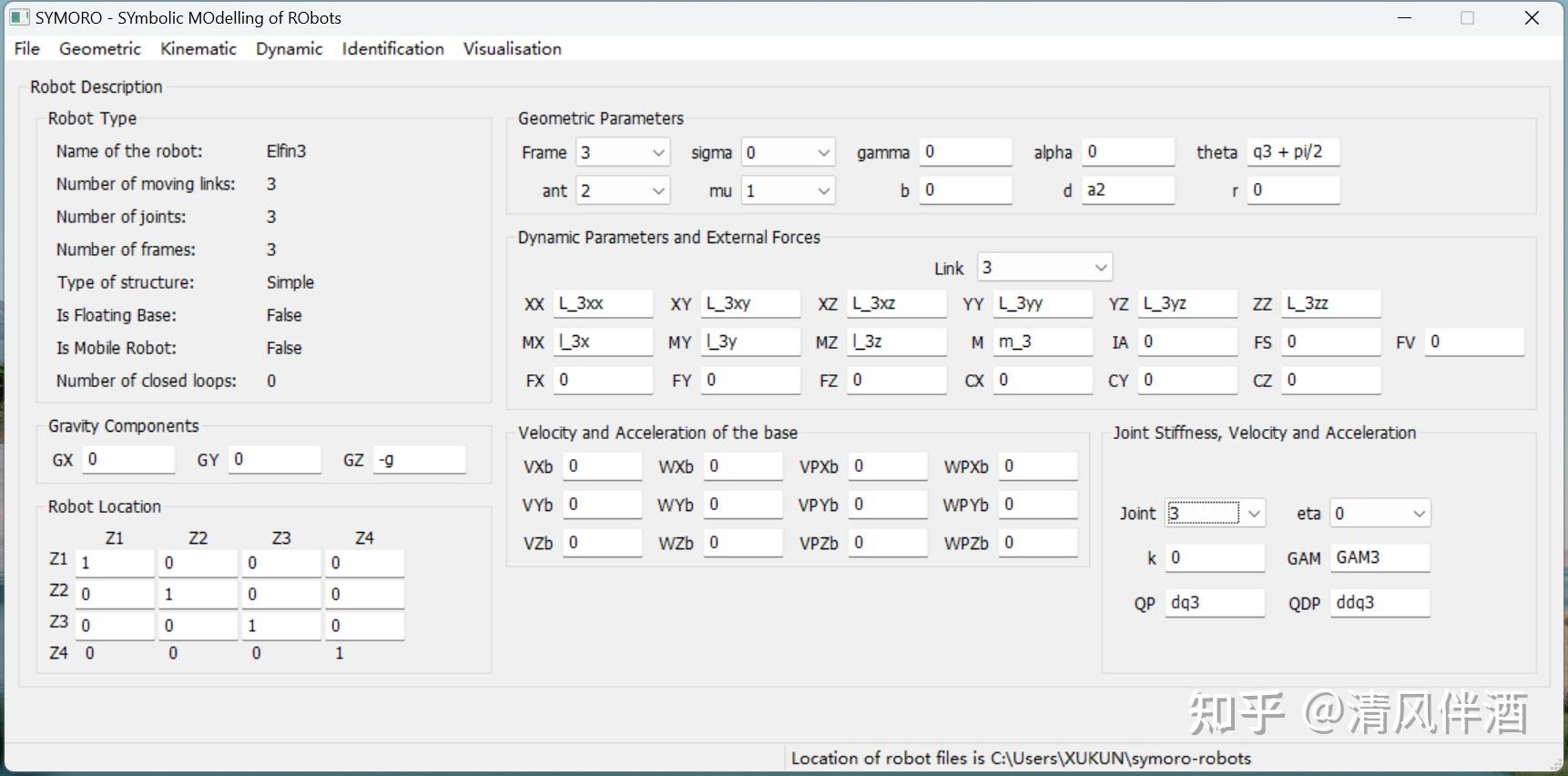Click the mass M input field

1042,342
